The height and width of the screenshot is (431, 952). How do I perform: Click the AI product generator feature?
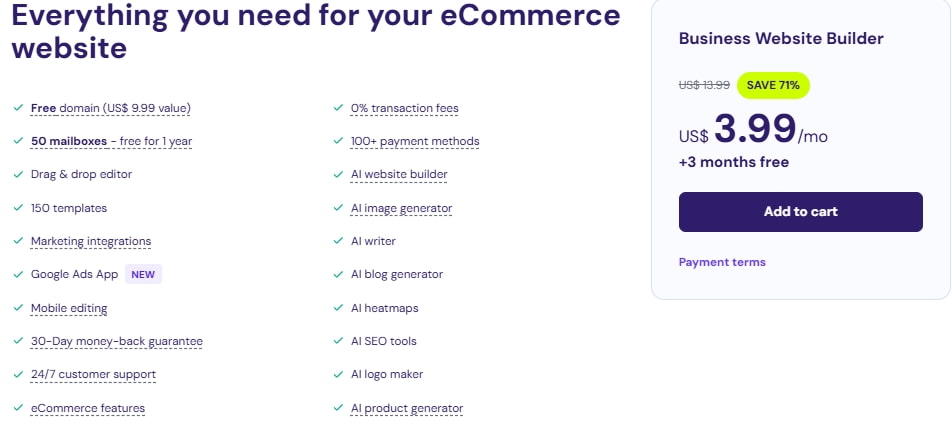[406, 408]
